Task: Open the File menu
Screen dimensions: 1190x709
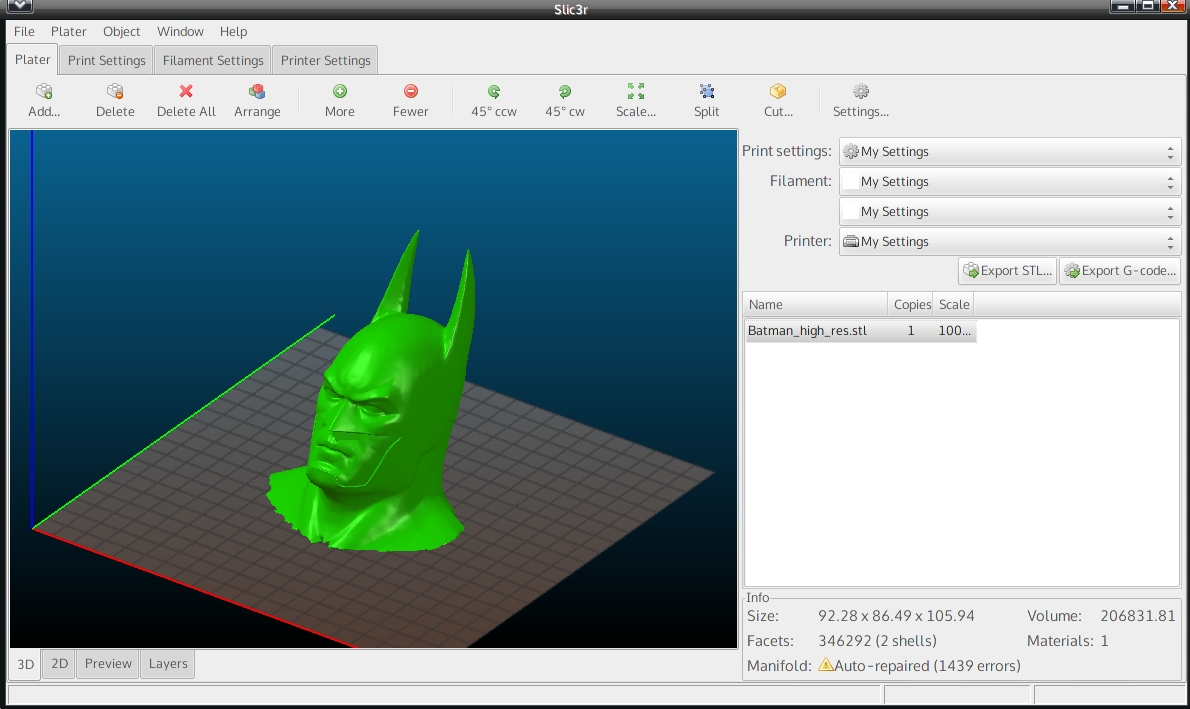Action: pos(24,31)
